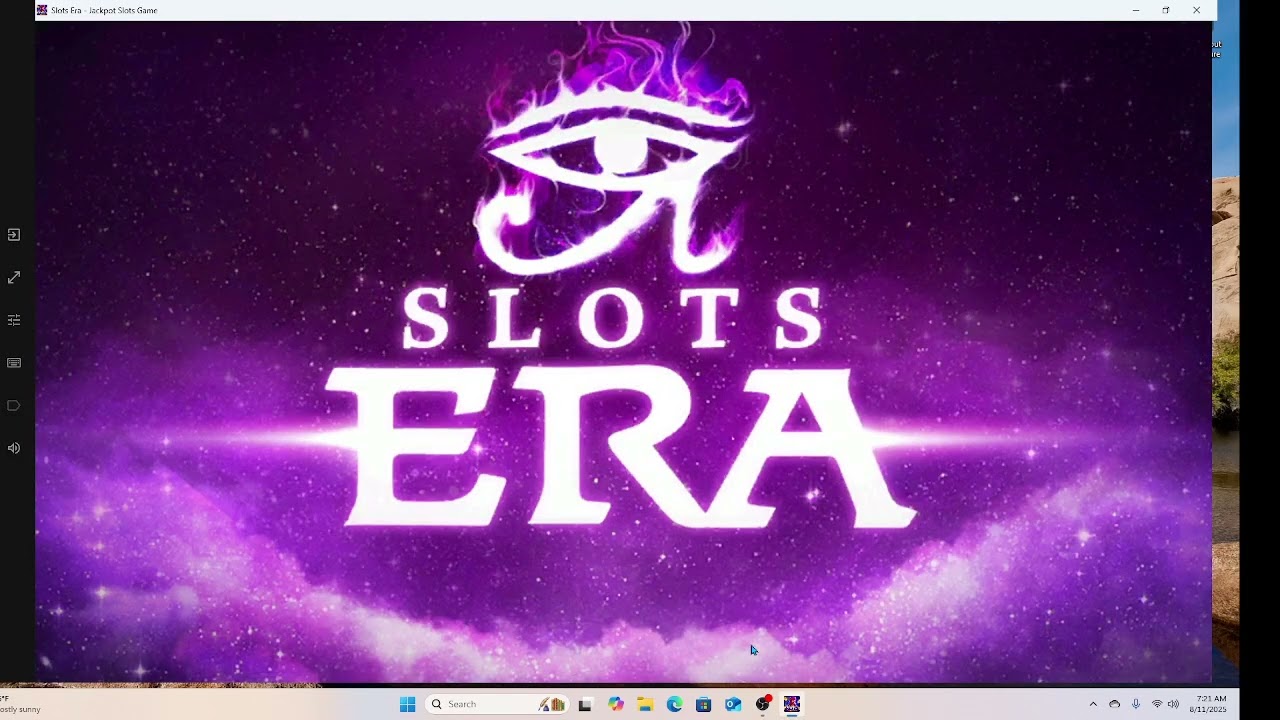Toggle fullscreen with the diagonal arrows icon
This screenshot has width=1280, height=720.
[x=14, y=277]
